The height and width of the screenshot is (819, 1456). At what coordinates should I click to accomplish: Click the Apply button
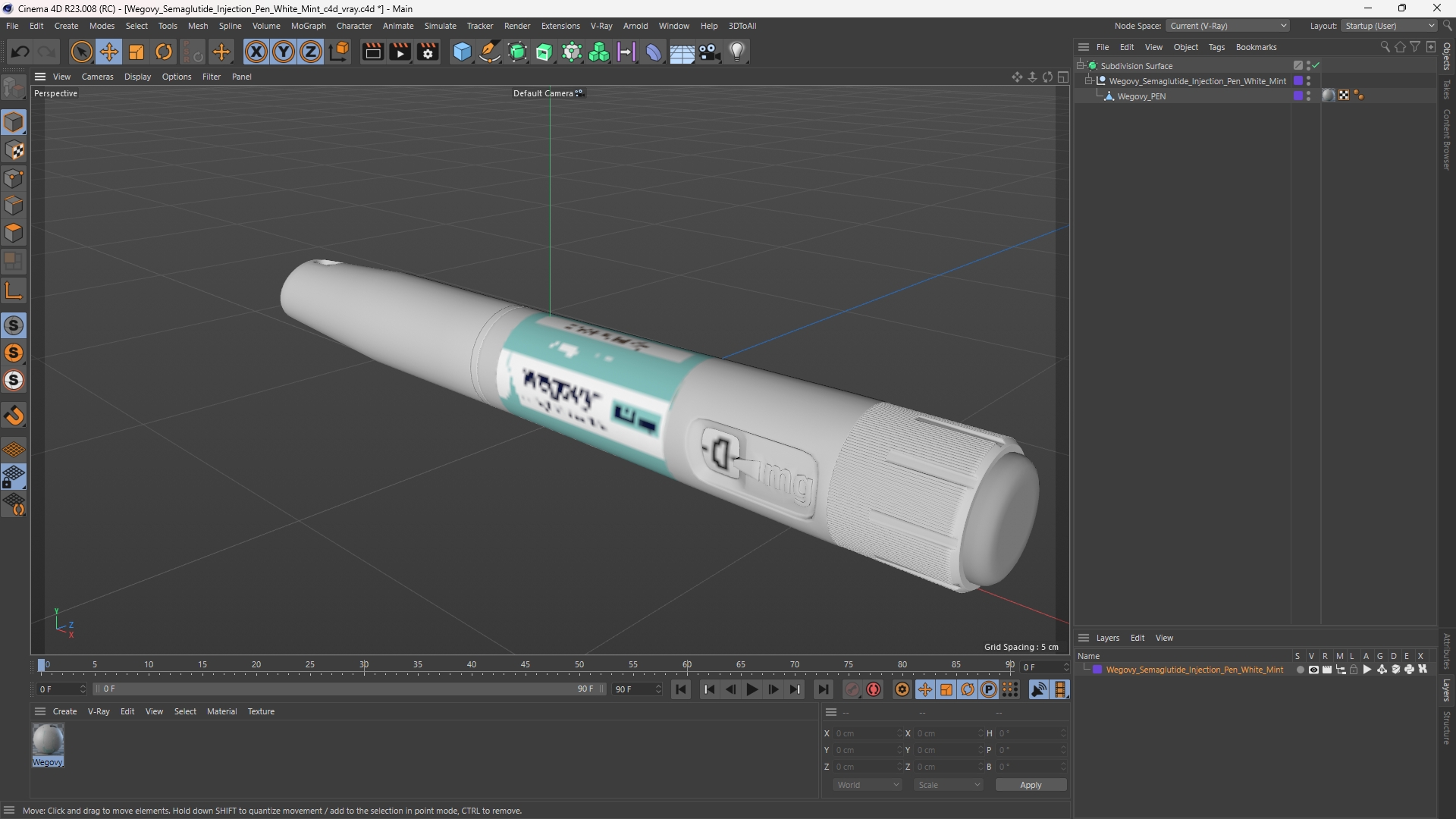pyautogui.click(x=1031, y=785)
